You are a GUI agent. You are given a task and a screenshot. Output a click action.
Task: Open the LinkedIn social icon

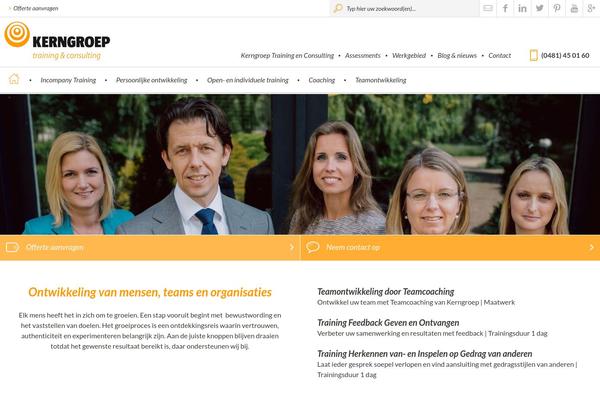(x=522, y=8)
